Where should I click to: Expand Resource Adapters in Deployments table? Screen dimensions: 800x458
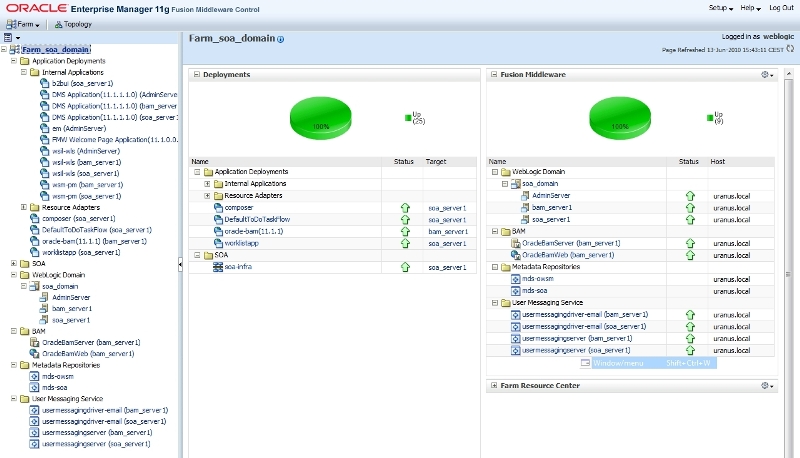point(207,195)
